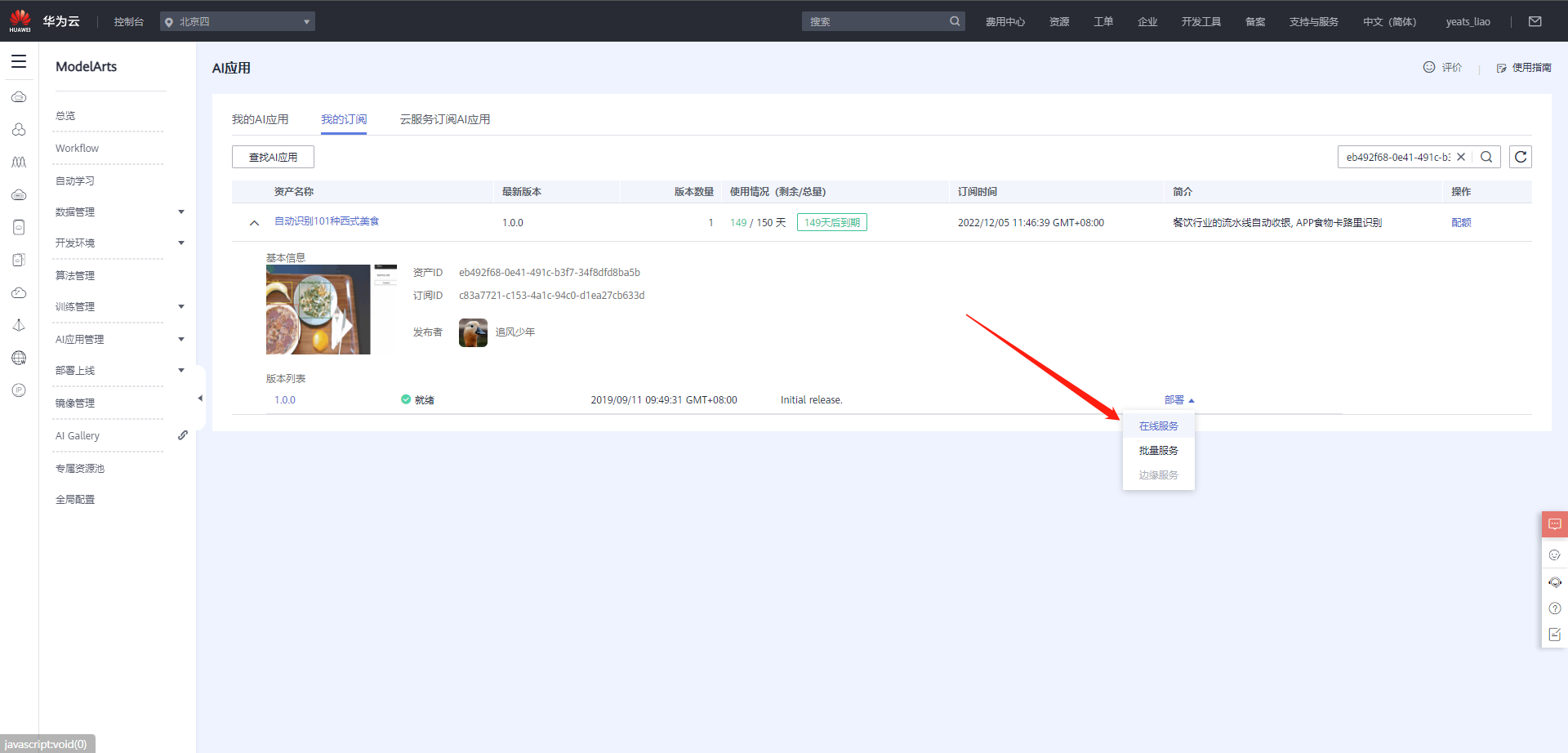Image resolution: width=1568 pixels, height=753 pixels.
Task: Run search with table magnifier icon
Action: pos(1486,157)
